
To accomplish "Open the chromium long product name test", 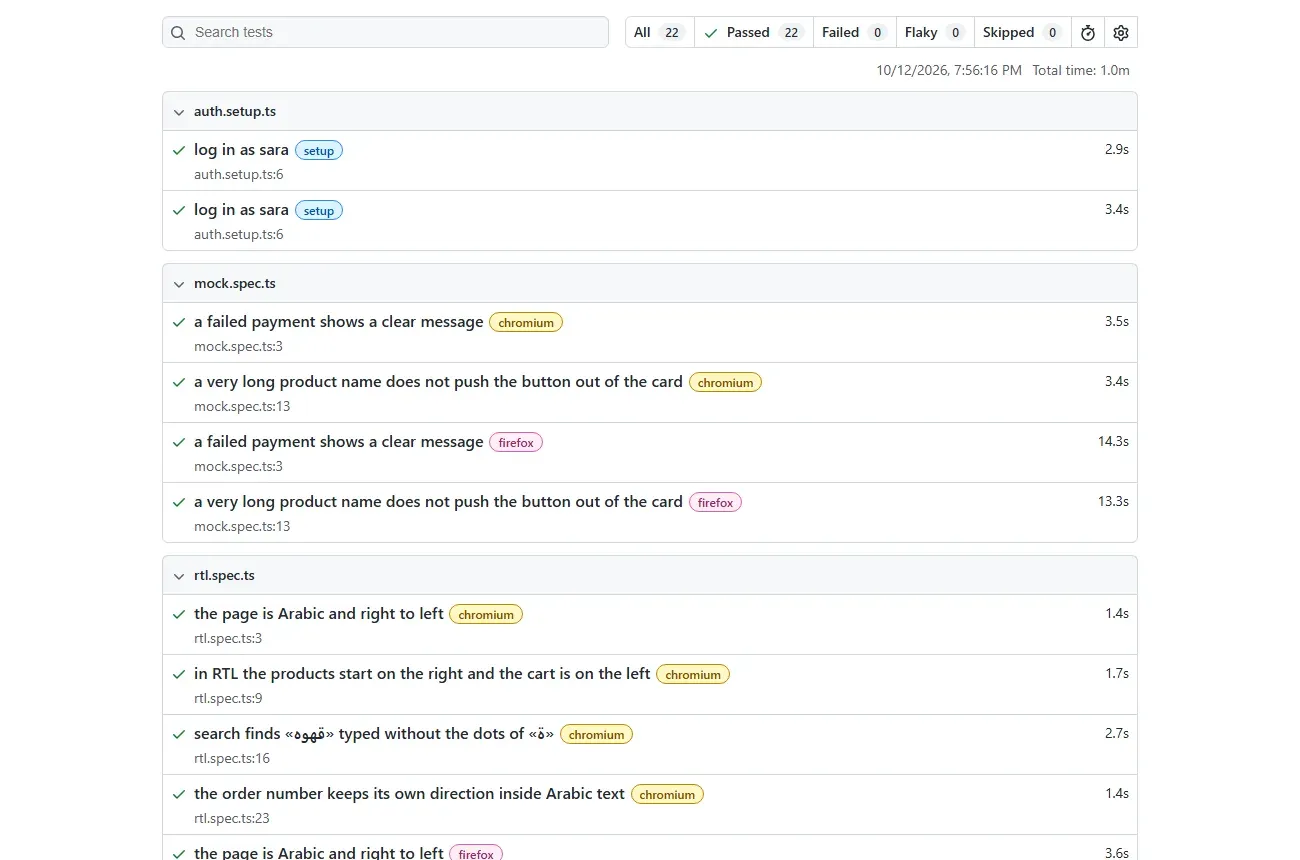I will (438, 382).
